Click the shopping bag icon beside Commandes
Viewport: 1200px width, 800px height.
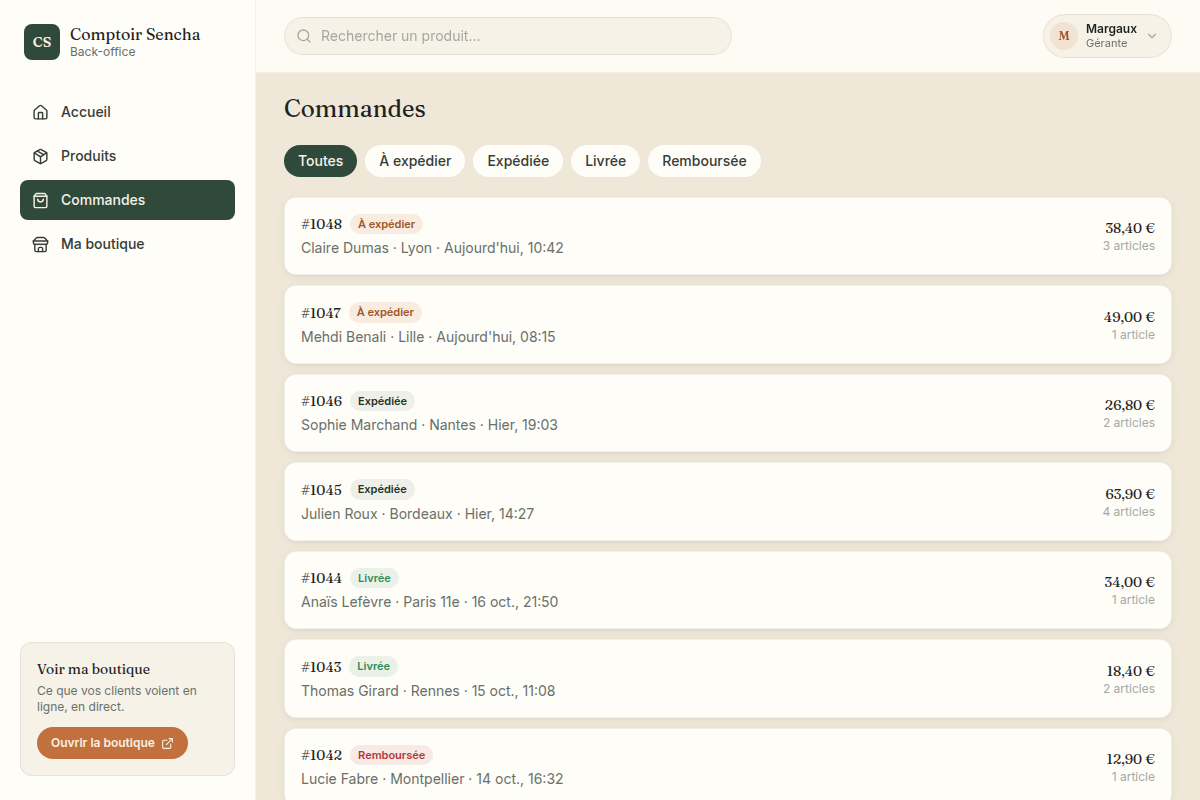coord(40,200)
